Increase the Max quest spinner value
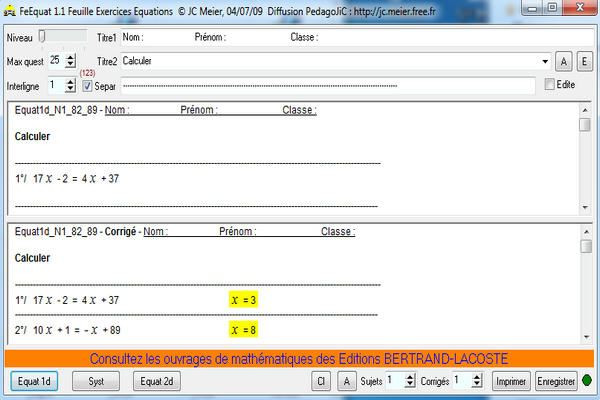The image size is (600, 400). tap(70, 57)
